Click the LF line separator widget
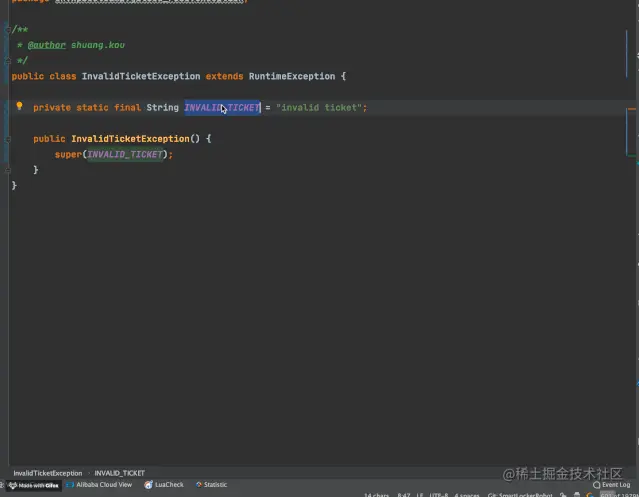Screen dimensions: 639x497 coord(419,495)
